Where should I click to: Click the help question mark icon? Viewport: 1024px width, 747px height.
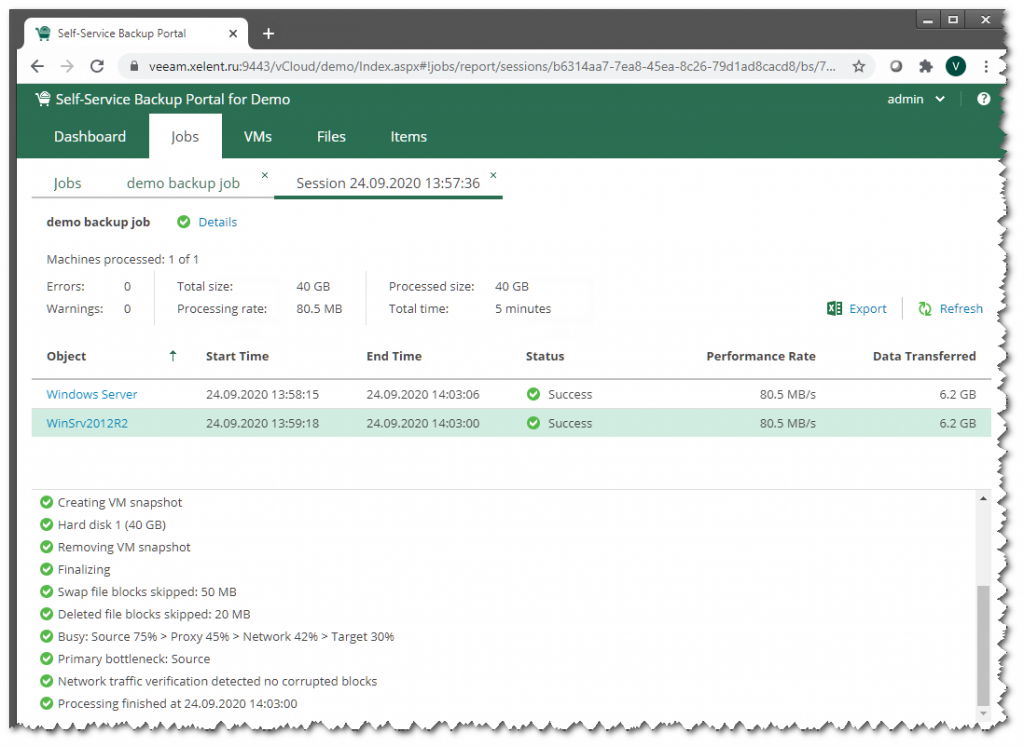[984, 99]
